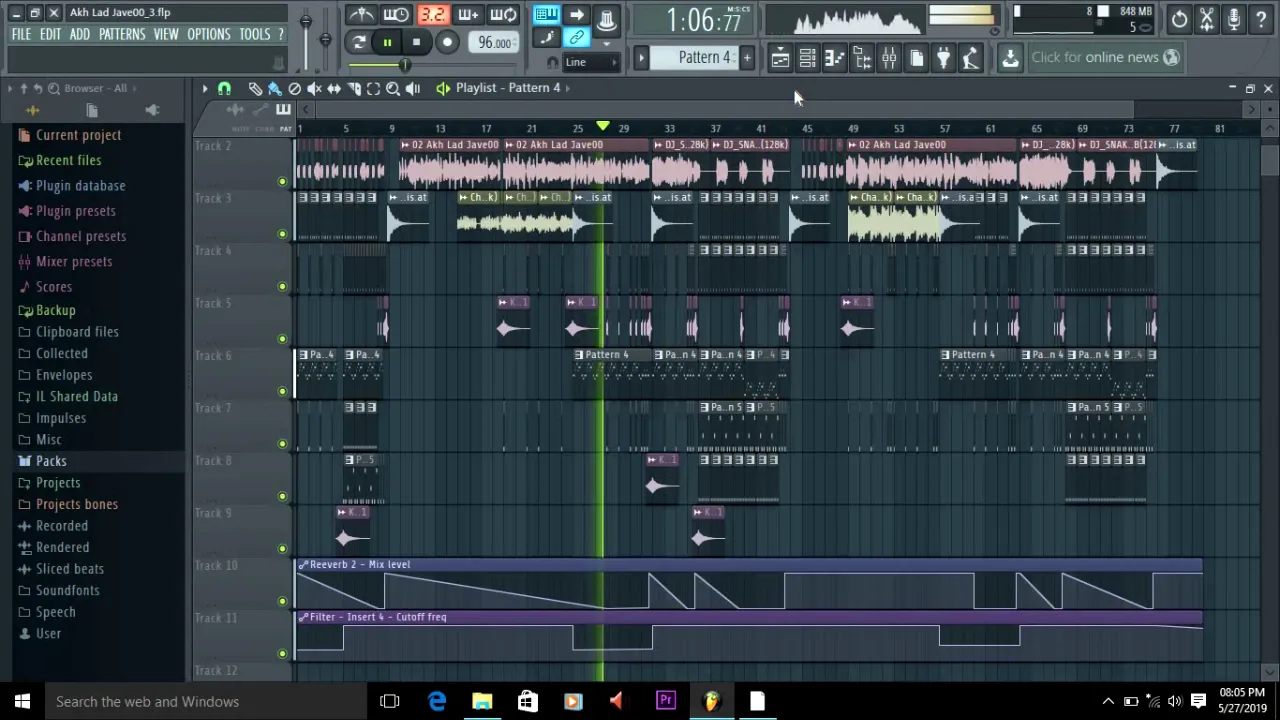Stop playback with the stop button
This screenshot has width=1280, height=720.
coord(416,42)
